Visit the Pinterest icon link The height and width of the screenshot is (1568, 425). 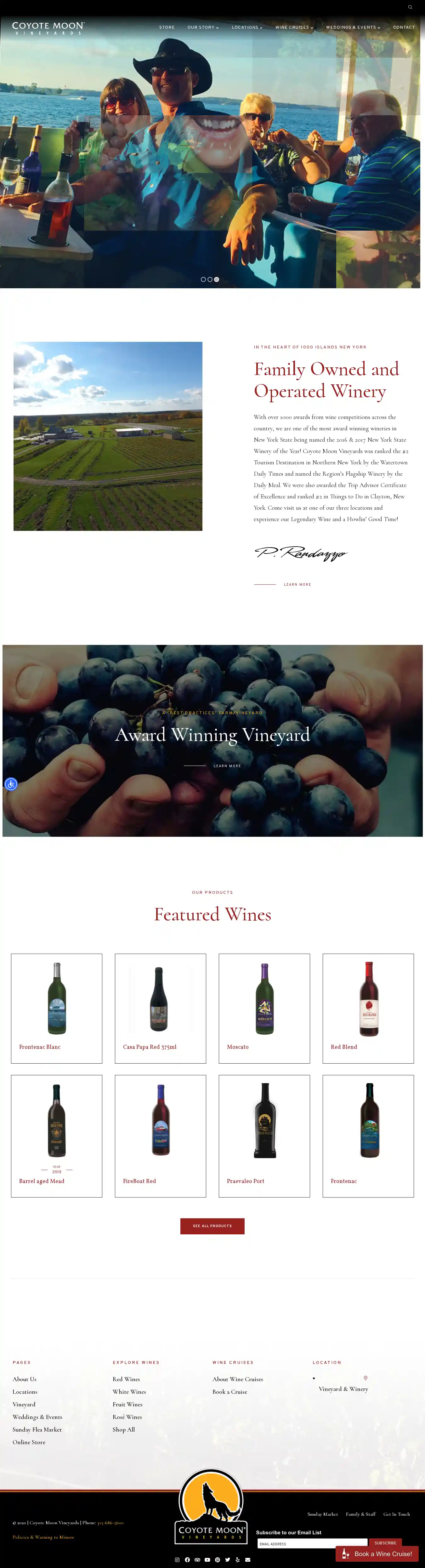pos(218,1559)
